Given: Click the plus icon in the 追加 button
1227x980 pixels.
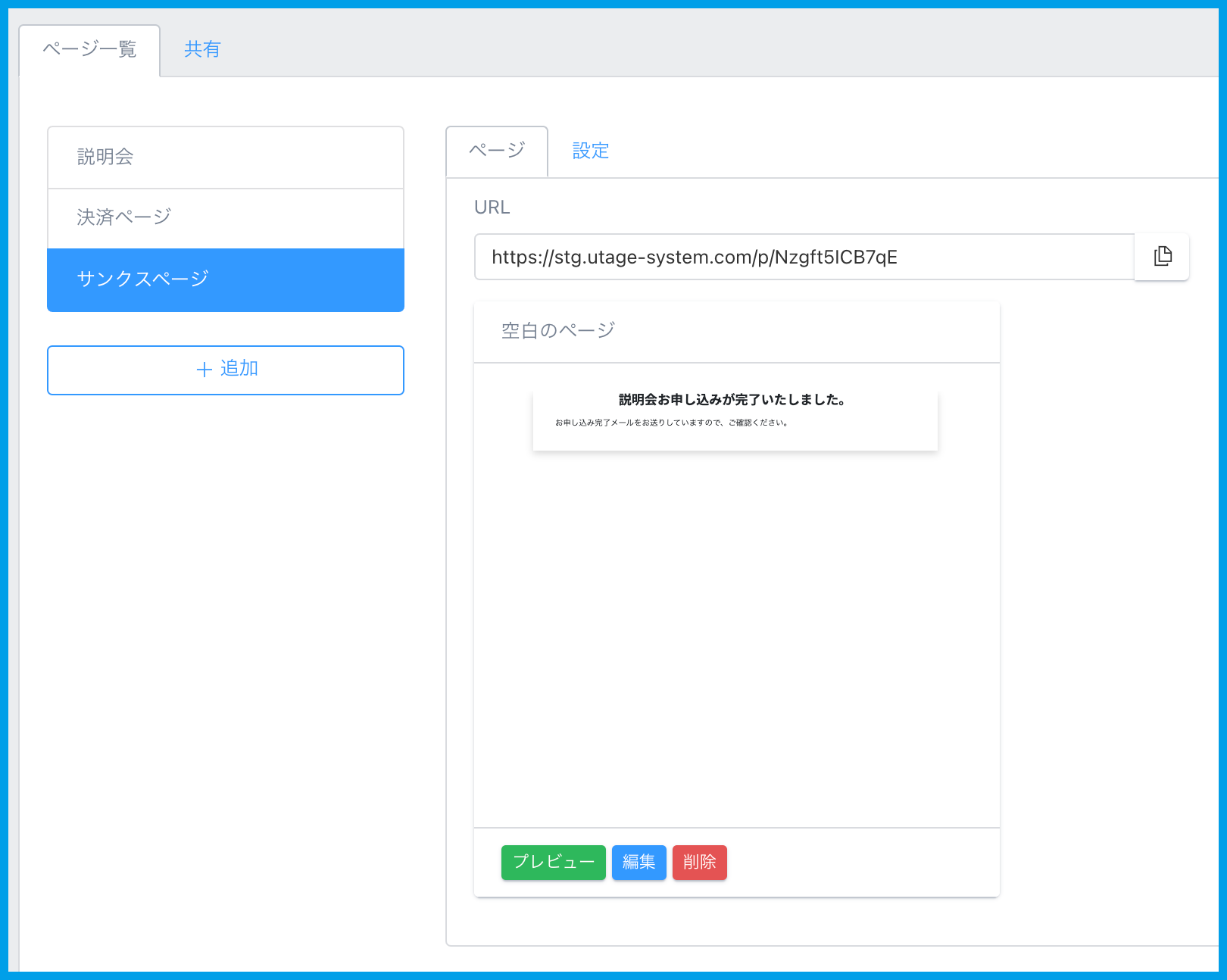Looking at the screenshot, I should [204, 370].
